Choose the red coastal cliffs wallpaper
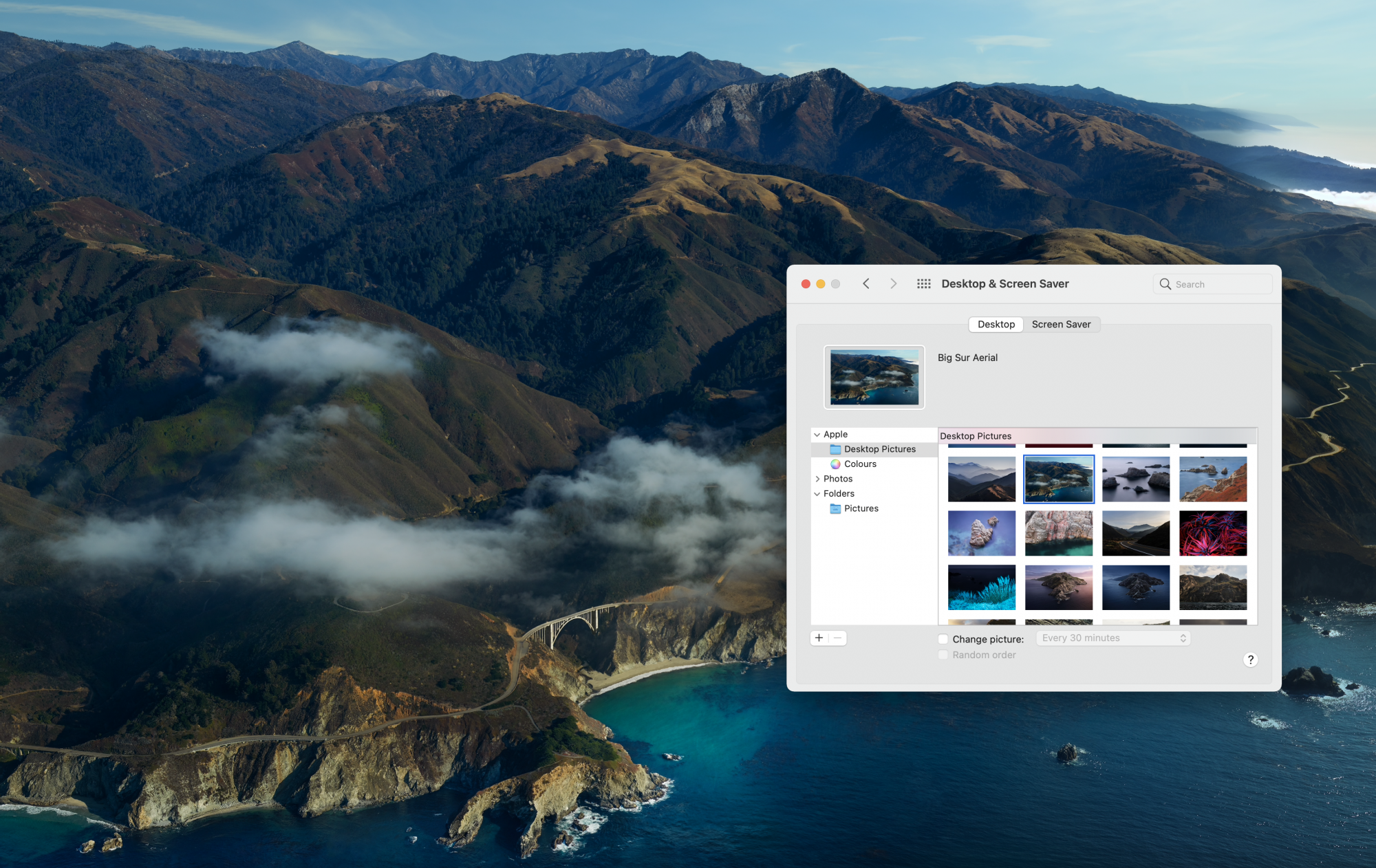 [1213, 479]
